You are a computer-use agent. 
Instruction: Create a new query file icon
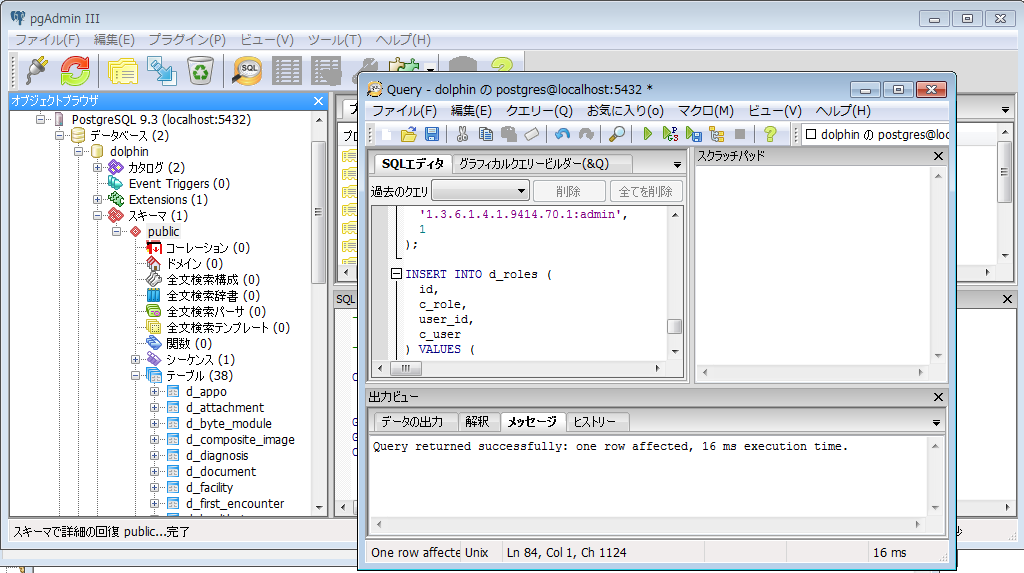click(386, 135)
